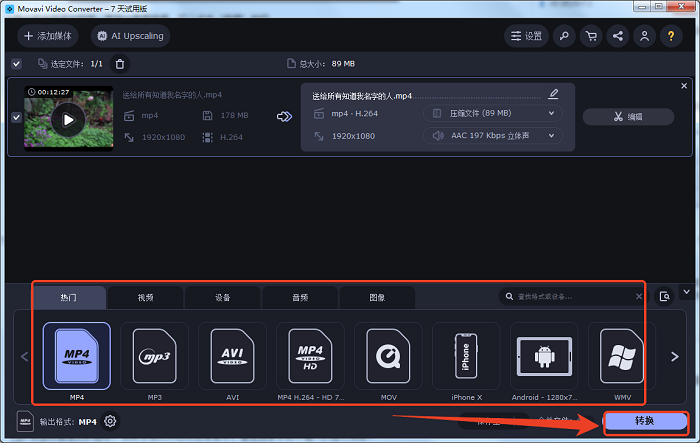Click the yellow help question mark icon

tap(671, 36)
